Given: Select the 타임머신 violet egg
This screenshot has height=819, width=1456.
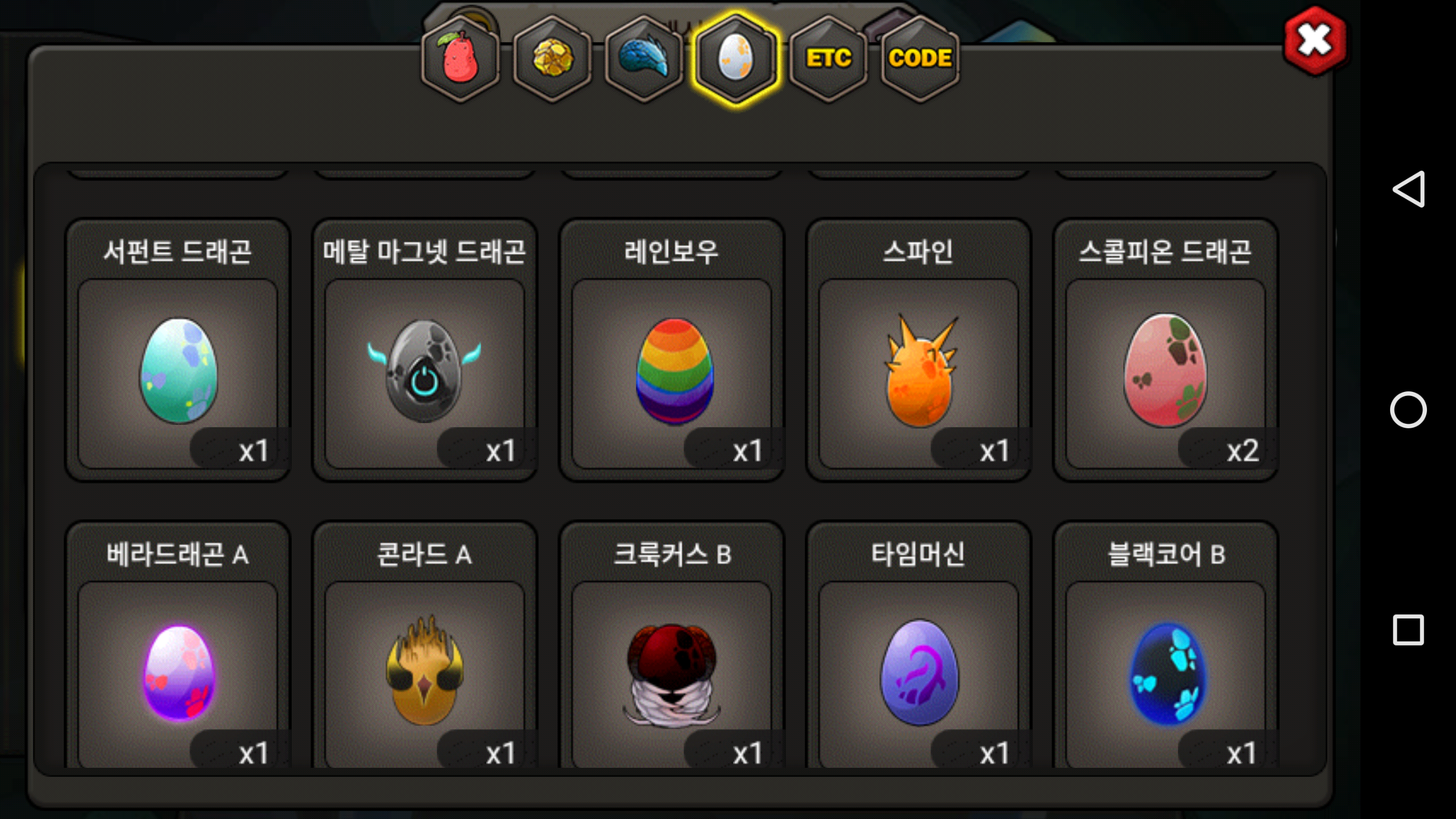Looking at the screenshot, I should tap(919, 646).
